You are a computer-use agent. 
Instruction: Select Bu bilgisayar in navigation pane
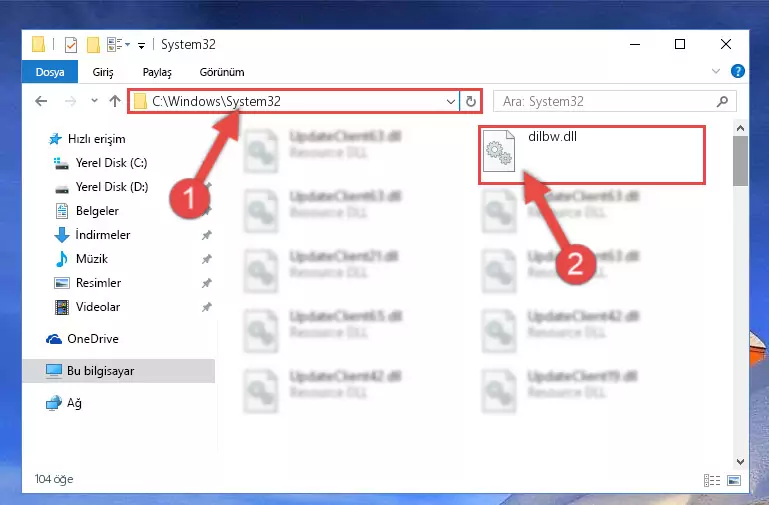click(118, 371)
